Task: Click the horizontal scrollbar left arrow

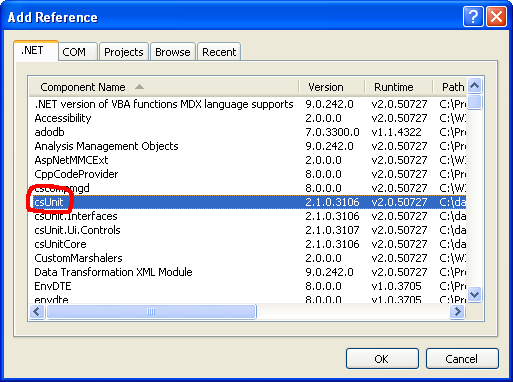Action: [x=37, y=312]
